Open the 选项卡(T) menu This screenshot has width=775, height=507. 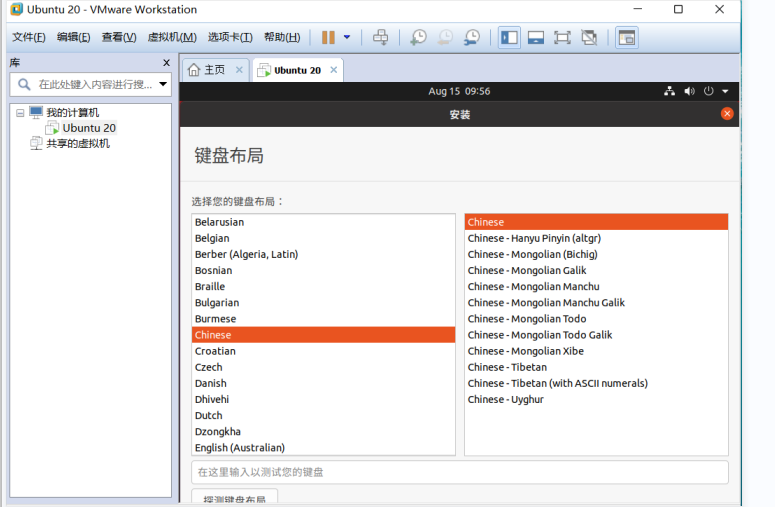pyautogui.click(x=230, y=37)
